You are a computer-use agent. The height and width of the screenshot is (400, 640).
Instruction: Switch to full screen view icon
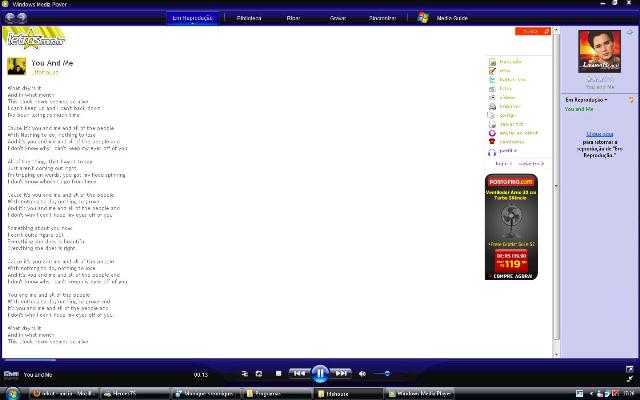pos(629,369)
